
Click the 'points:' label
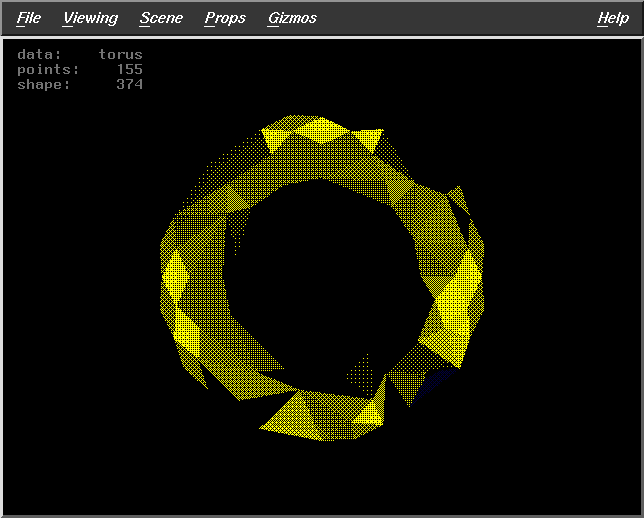pyautogui.click(x=48, y=70)
